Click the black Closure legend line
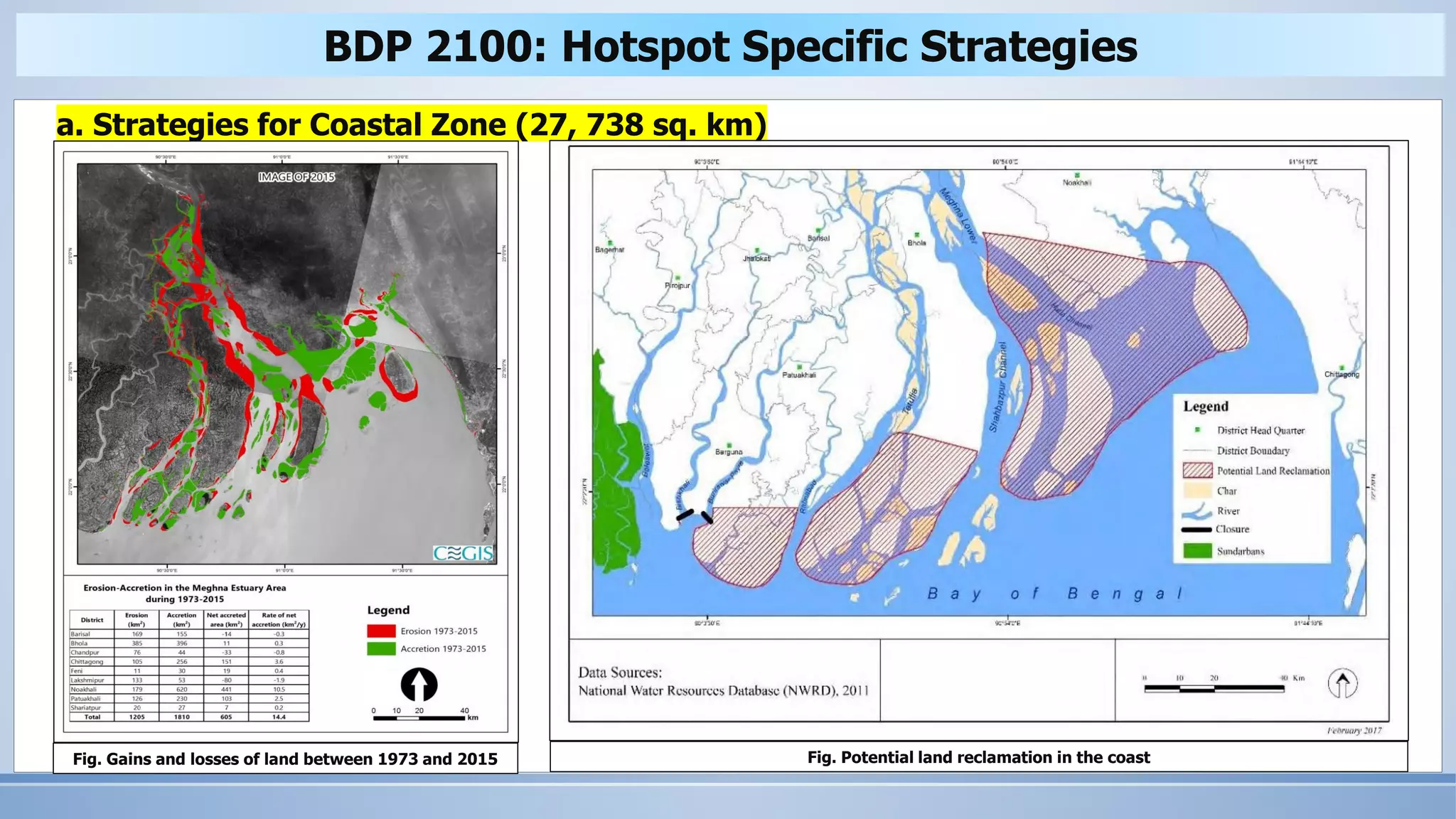Screen dimensions: 1456x819 1197,530
